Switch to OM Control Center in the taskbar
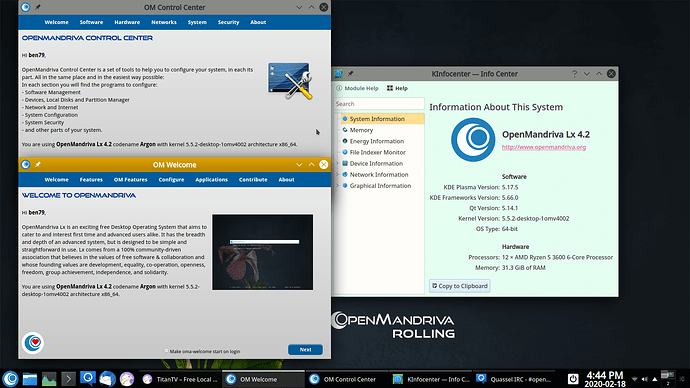Screen dimensions: 690x388 [346, 379]
